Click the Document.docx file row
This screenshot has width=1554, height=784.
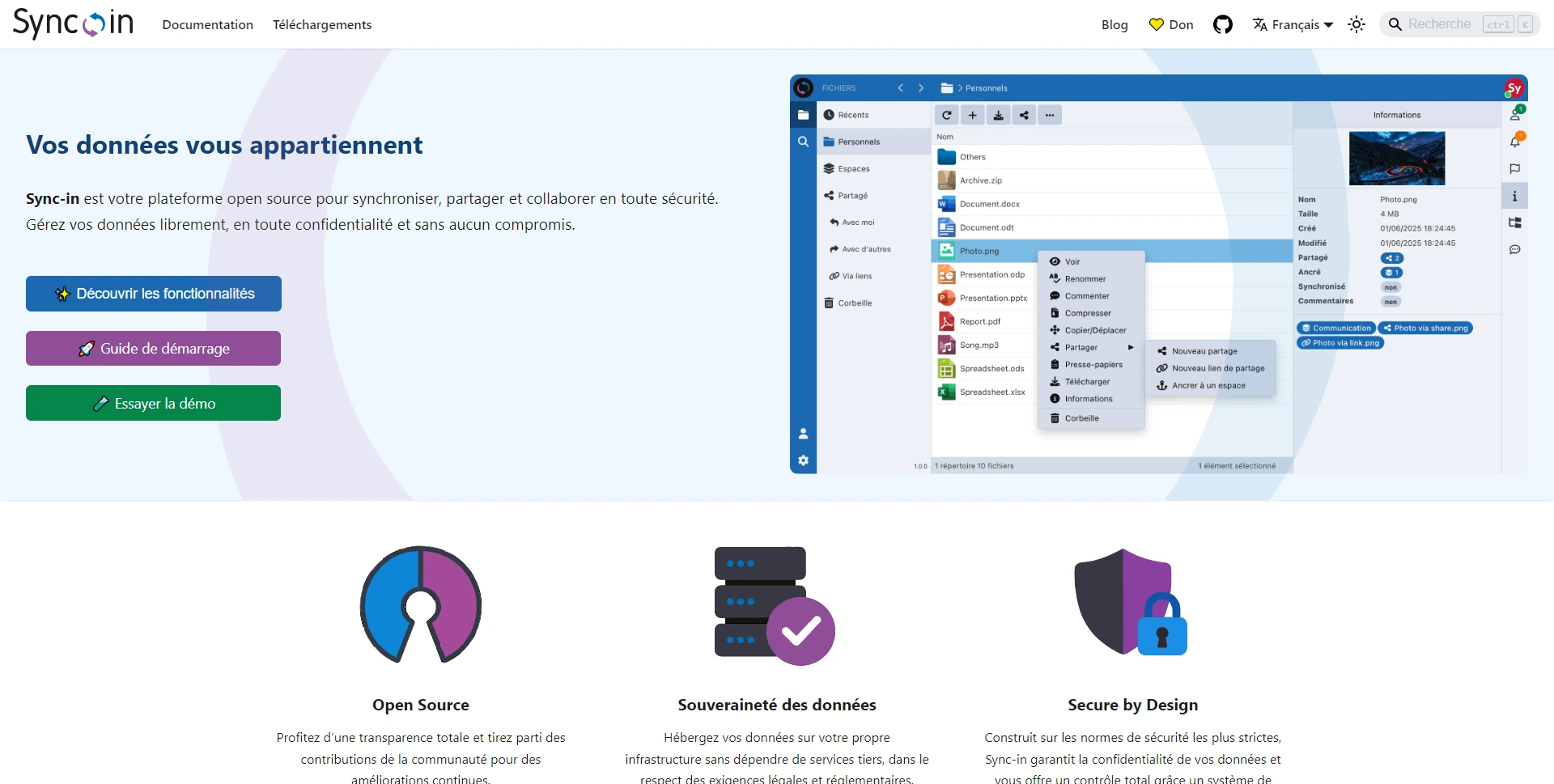pyautogui.click(x=1112, y=204)
